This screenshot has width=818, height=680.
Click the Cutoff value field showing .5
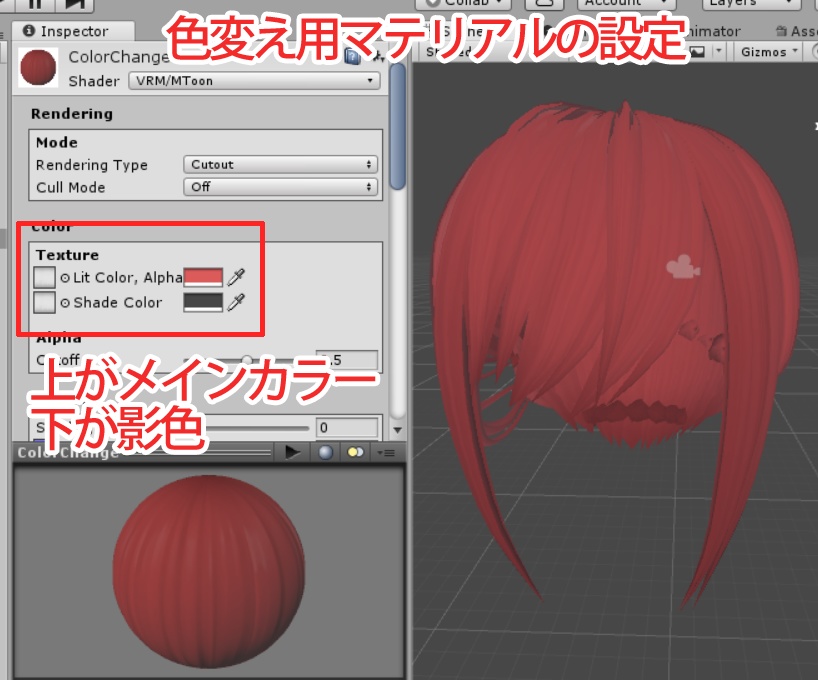[x=347, y=360]
